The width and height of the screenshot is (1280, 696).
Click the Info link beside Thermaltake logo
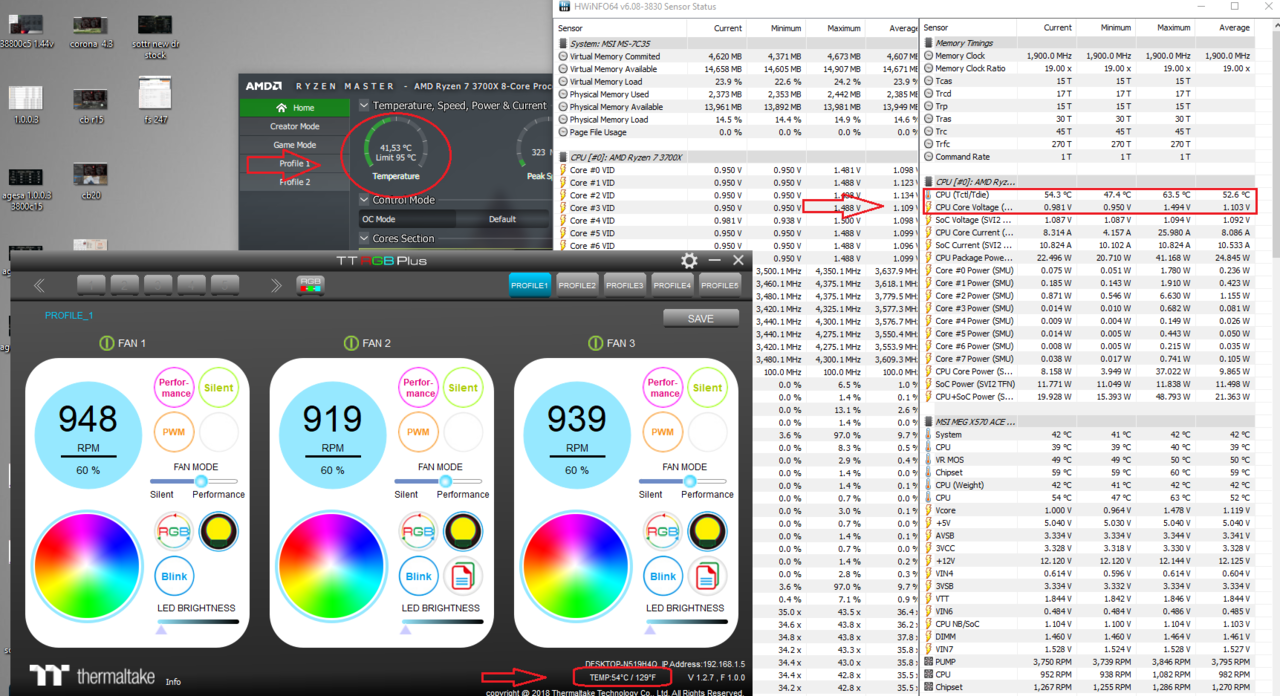click(173, 682)
